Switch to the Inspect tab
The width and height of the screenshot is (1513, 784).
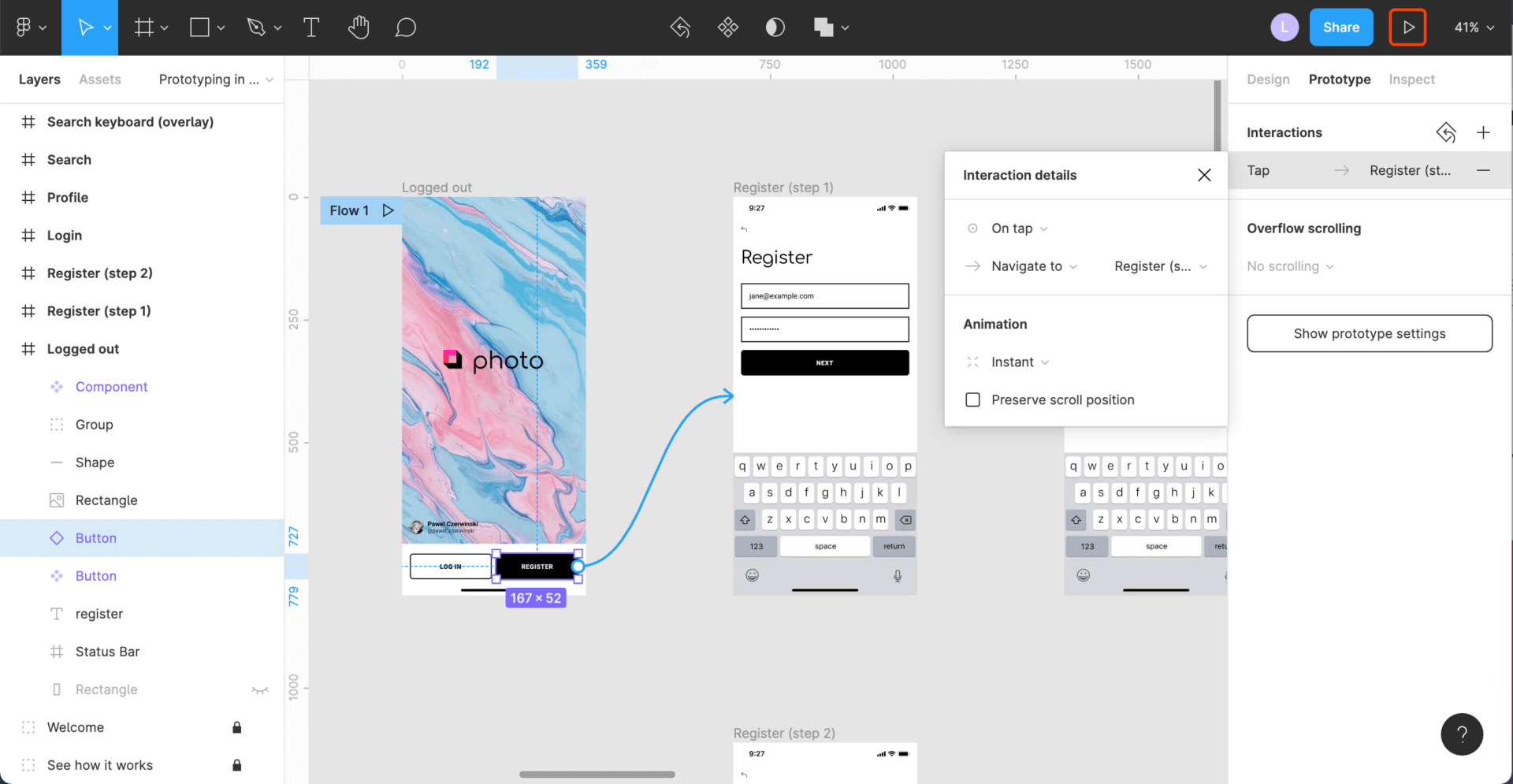pos(1411,79)
